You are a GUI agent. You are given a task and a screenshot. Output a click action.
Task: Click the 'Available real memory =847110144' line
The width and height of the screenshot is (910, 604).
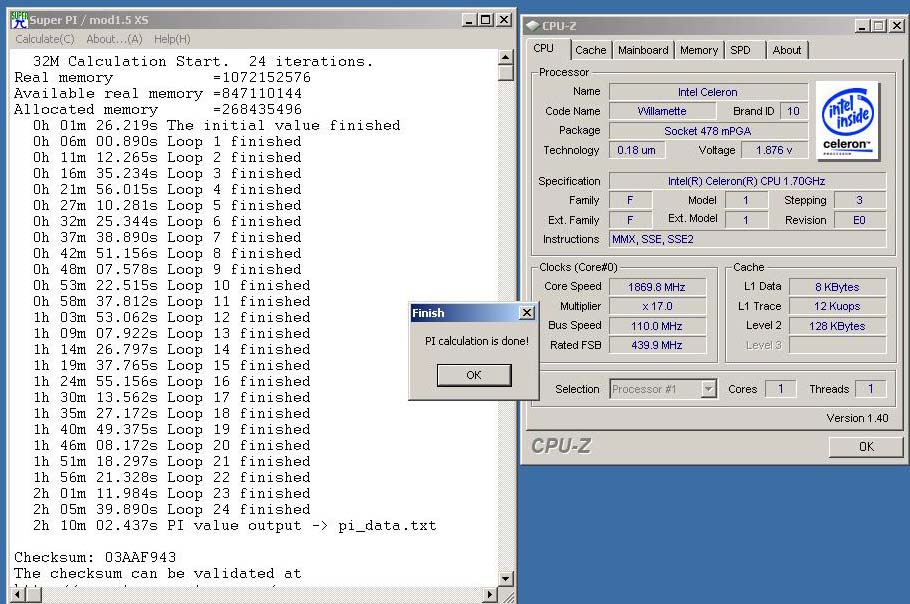[x=158, y=93]
